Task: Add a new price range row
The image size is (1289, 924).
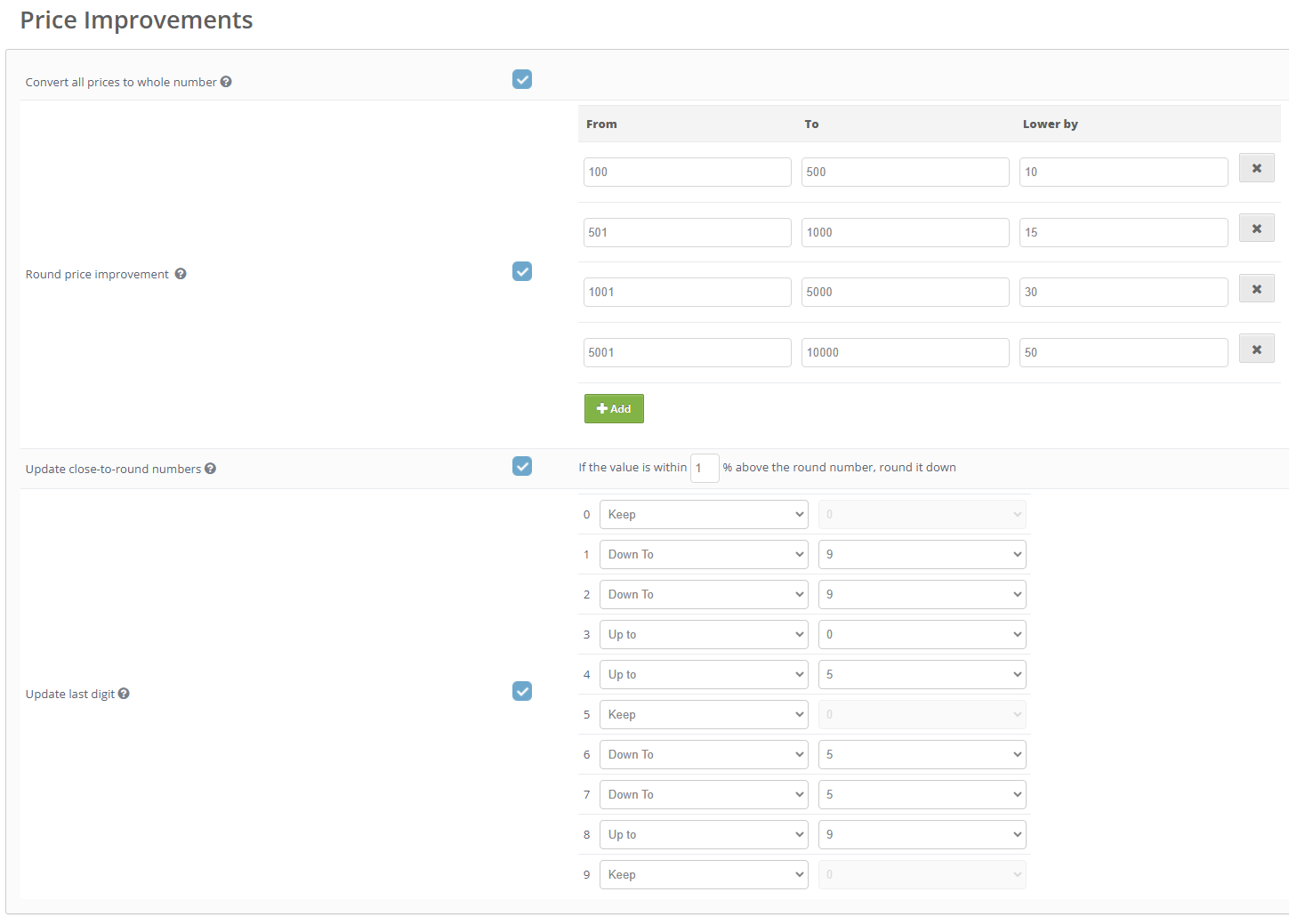Action: coord(614,409)
